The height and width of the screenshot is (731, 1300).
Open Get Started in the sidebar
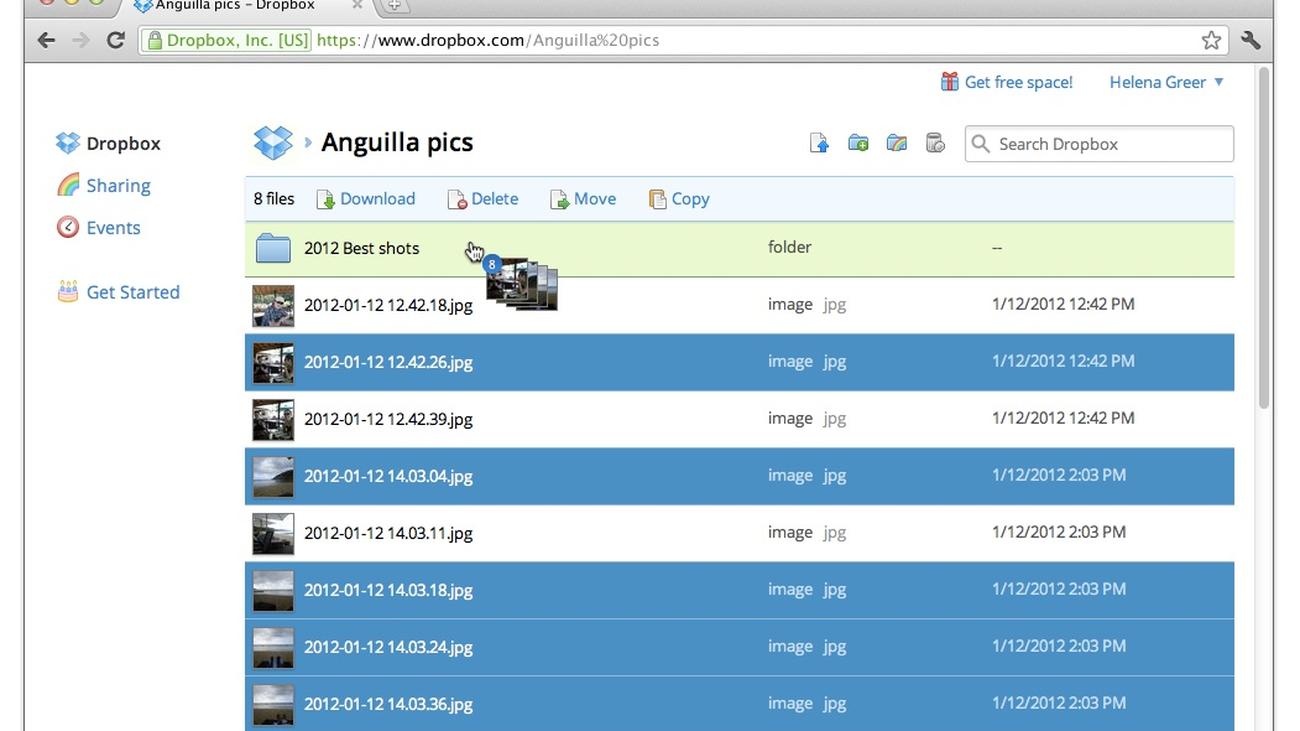132,292
